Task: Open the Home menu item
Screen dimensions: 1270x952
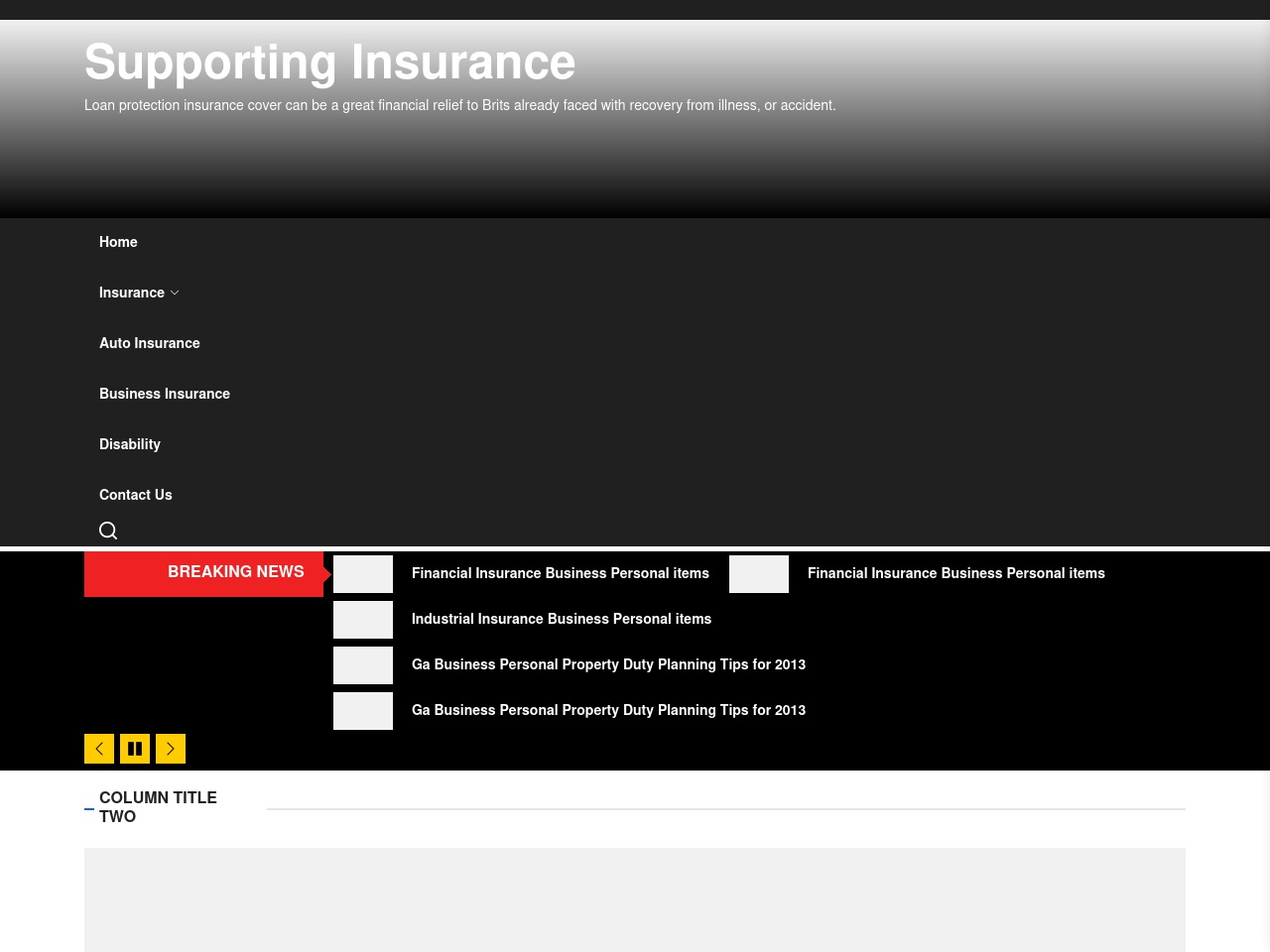Action: coord(118,242)
